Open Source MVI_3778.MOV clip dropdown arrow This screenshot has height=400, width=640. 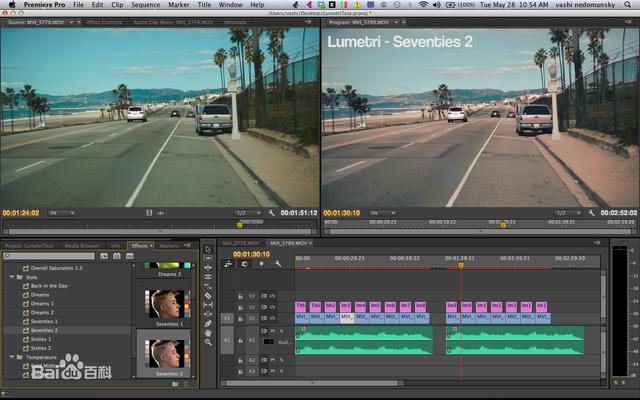click(71, 22)
